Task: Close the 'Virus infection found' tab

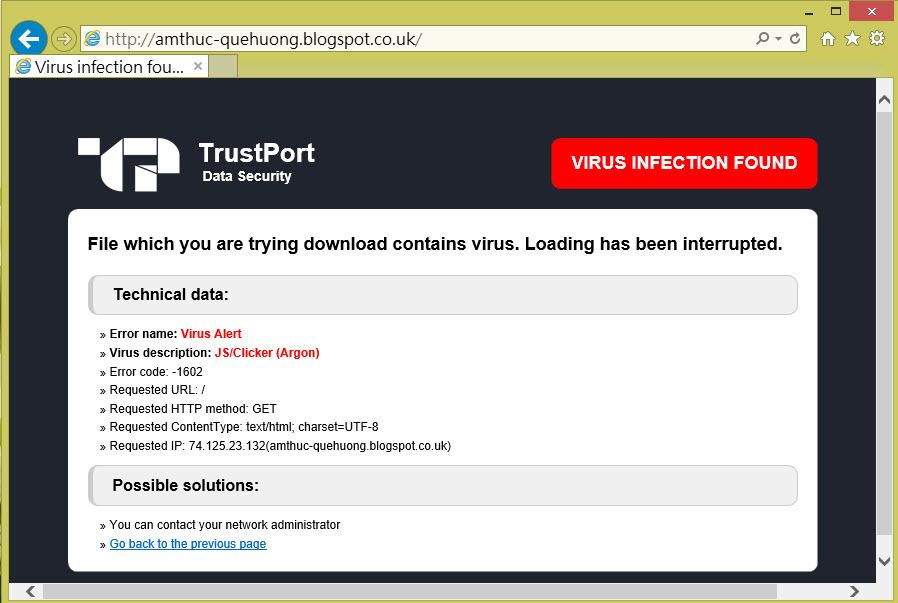Action: click(198, 67)
